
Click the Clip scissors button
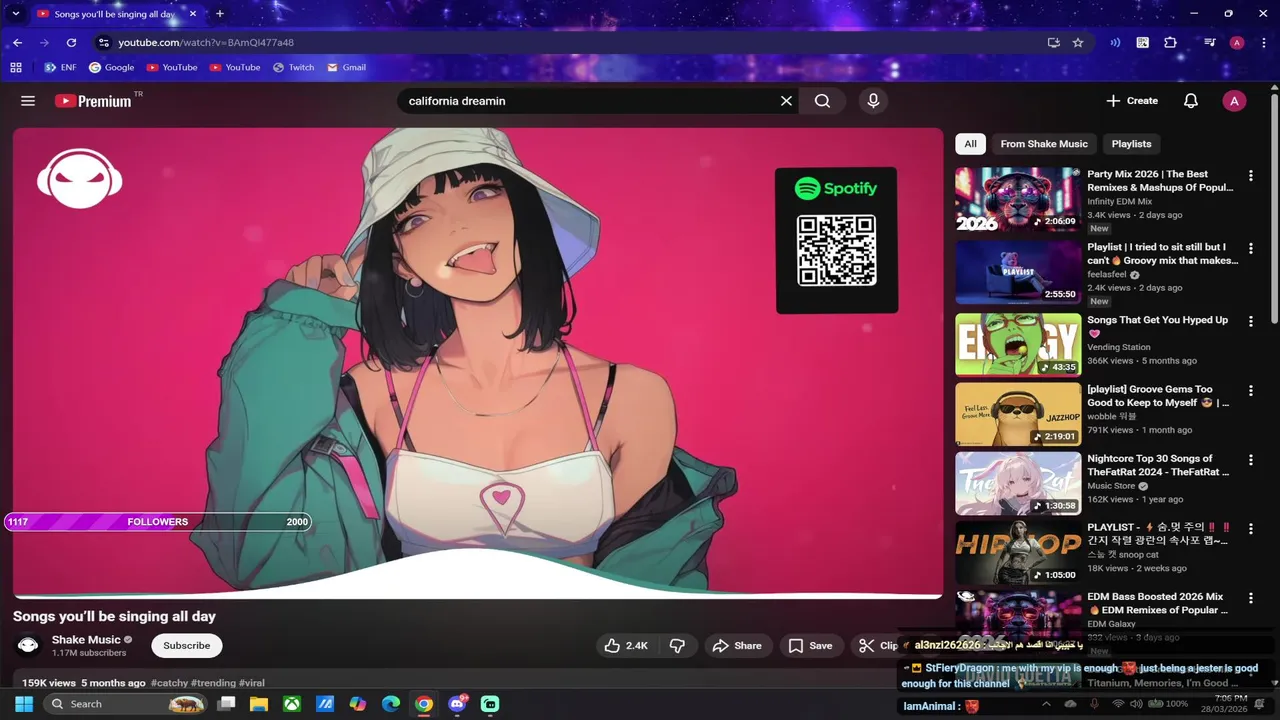pos(877,646)
